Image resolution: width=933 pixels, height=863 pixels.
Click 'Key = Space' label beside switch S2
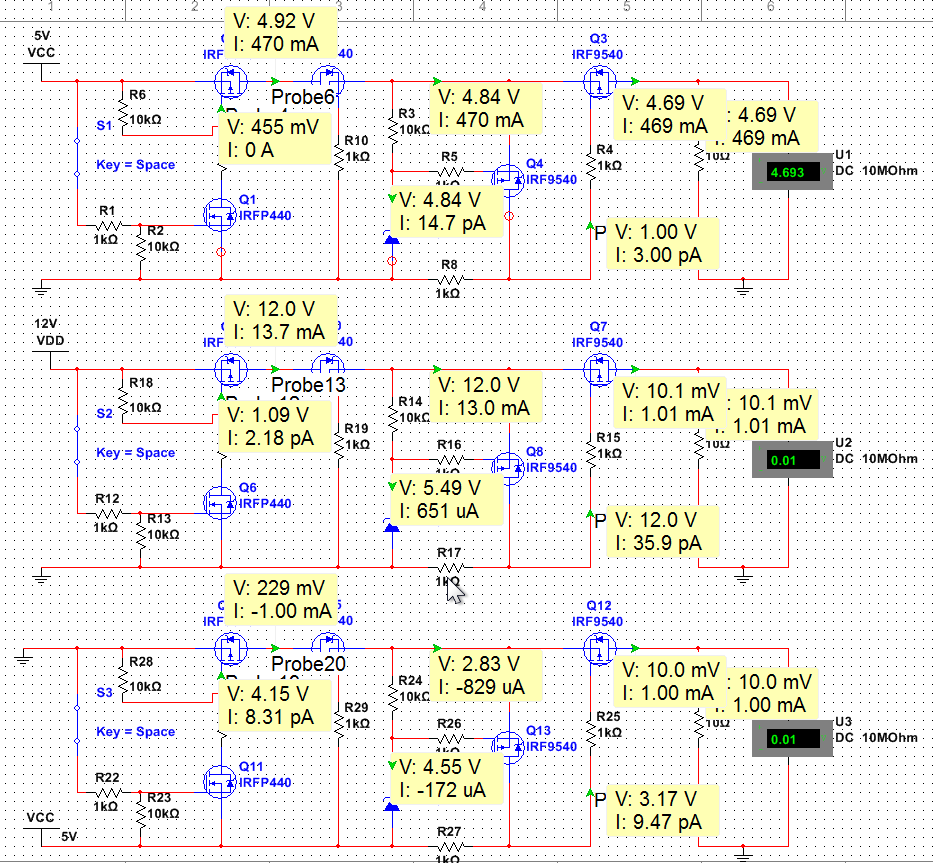(x=136, y=453)
